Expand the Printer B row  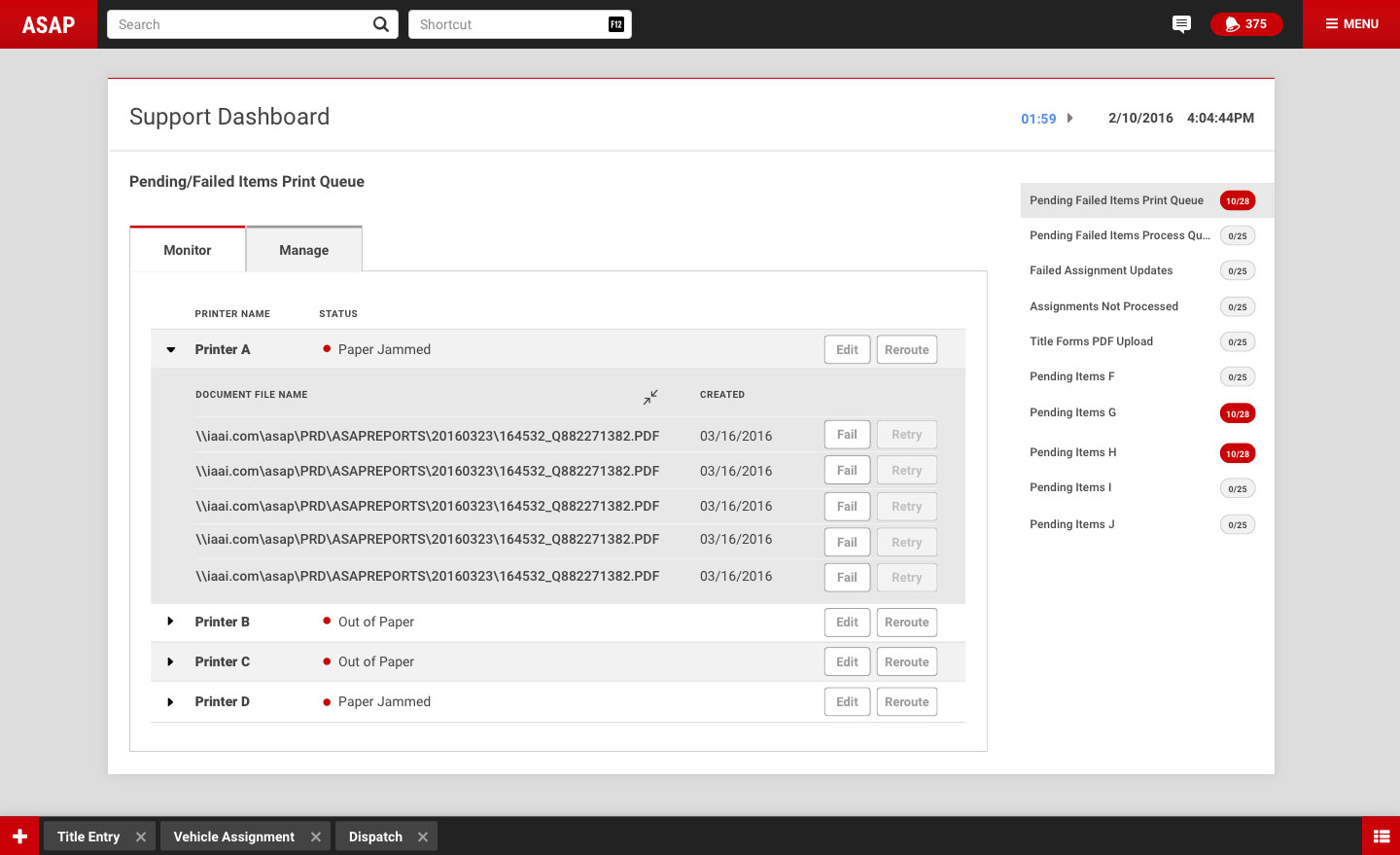[x=170, y=622]
